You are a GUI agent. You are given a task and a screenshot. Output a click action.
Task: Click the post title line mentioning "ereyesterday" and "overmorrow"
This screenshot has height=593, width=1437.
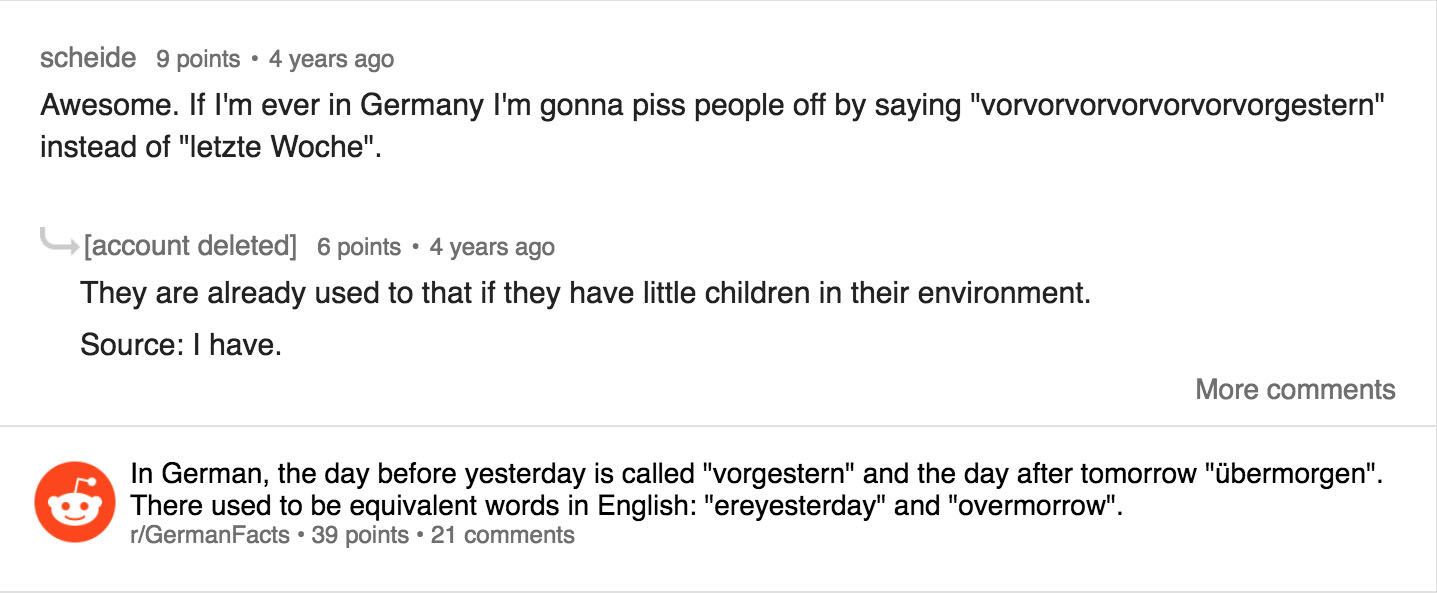[x=627, y=504]
